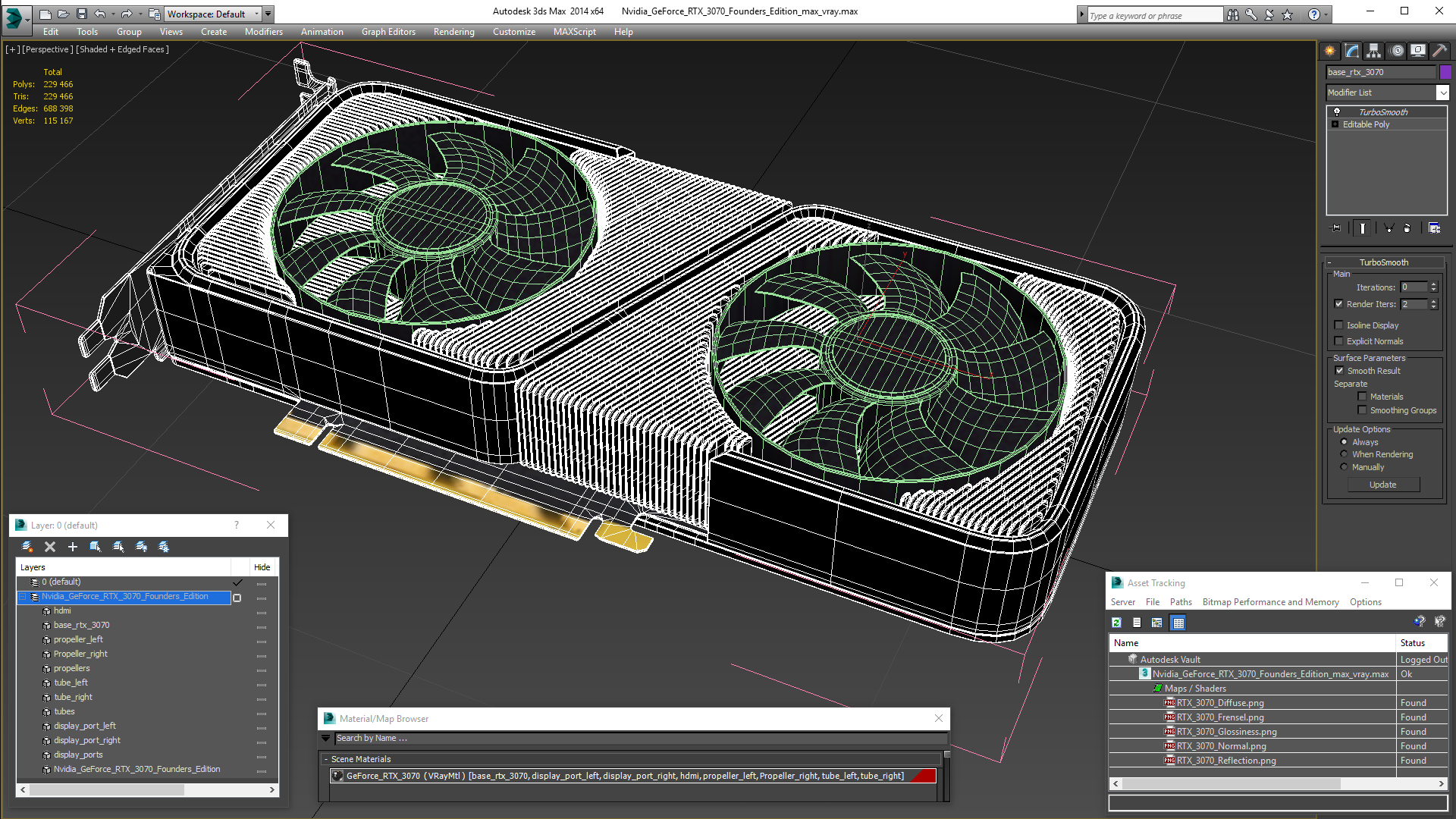The image size is (1456, 819).
Task: Collapse the TurboSmooth rollout
Action: point(1329,262)
